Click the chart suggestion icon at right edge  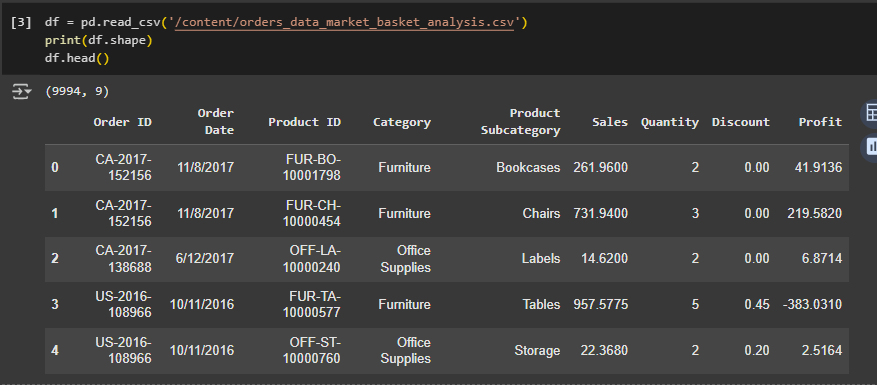(870, 147)
